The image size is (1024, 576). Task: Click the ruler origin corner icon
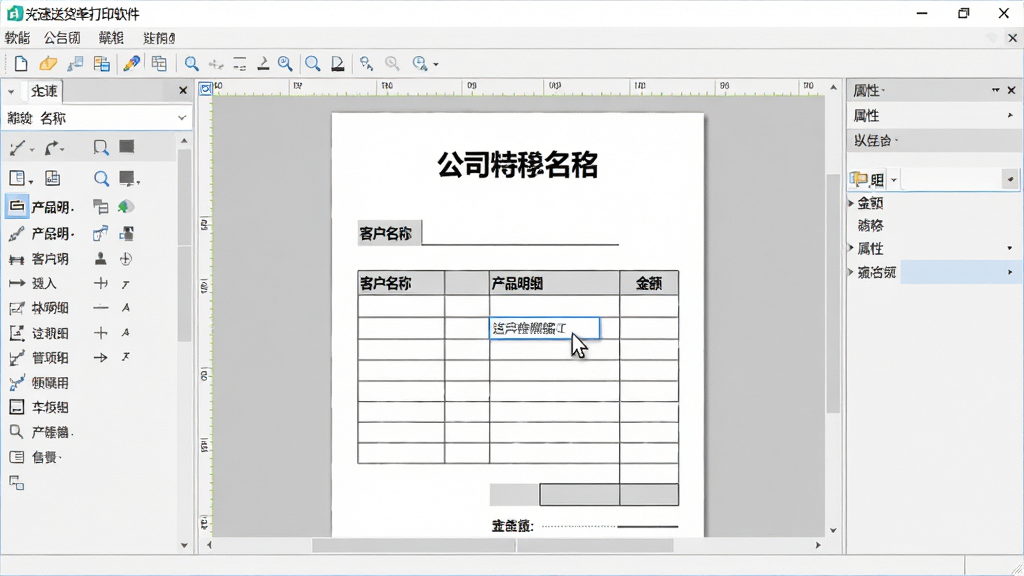pyautogui.click(x=205, y=88)
